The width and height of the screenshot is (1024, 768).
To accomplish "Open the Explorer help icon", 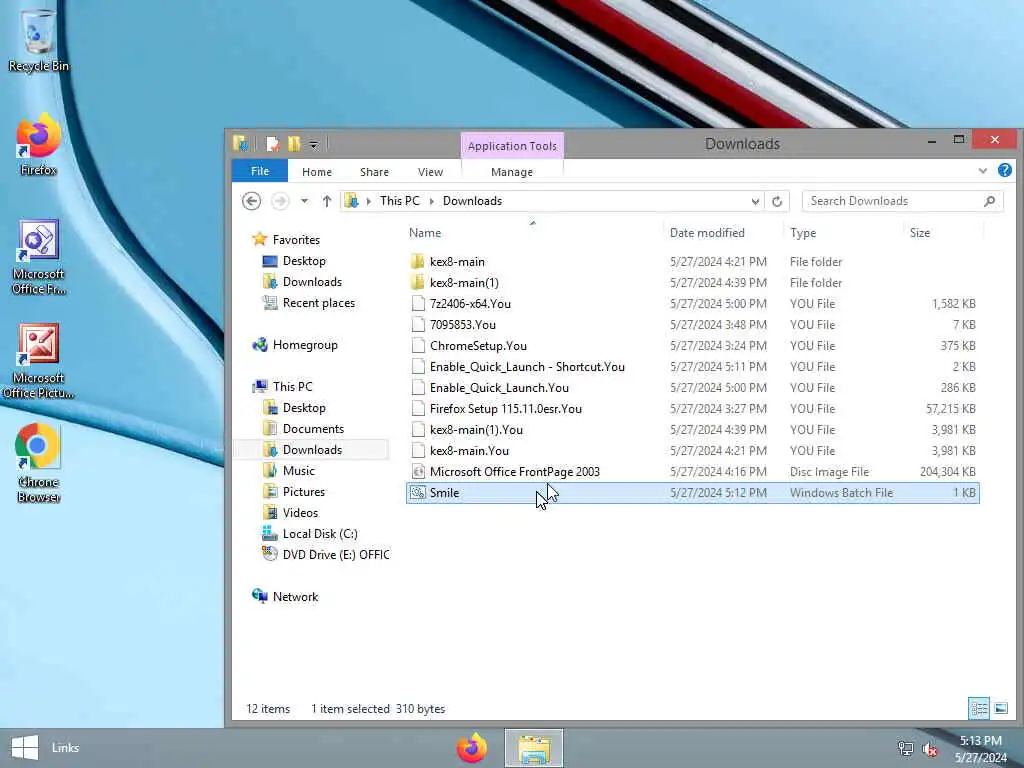I will pyautogui.click(x=1004, y=170).
